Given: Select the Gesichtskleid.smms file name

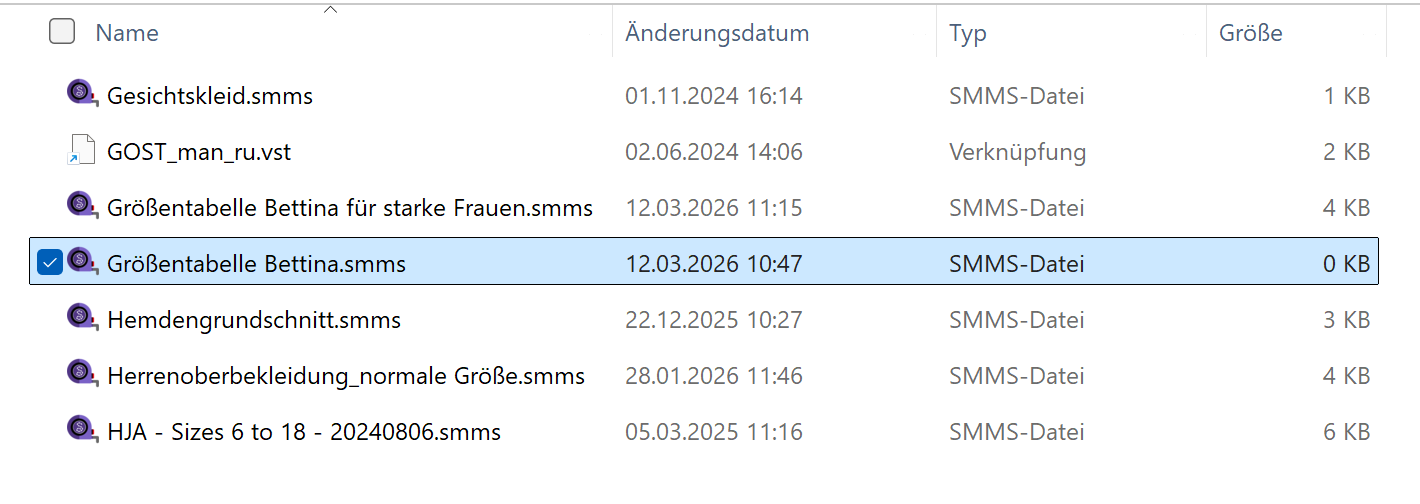Looking at the screenshot, I should click(210, 97).
